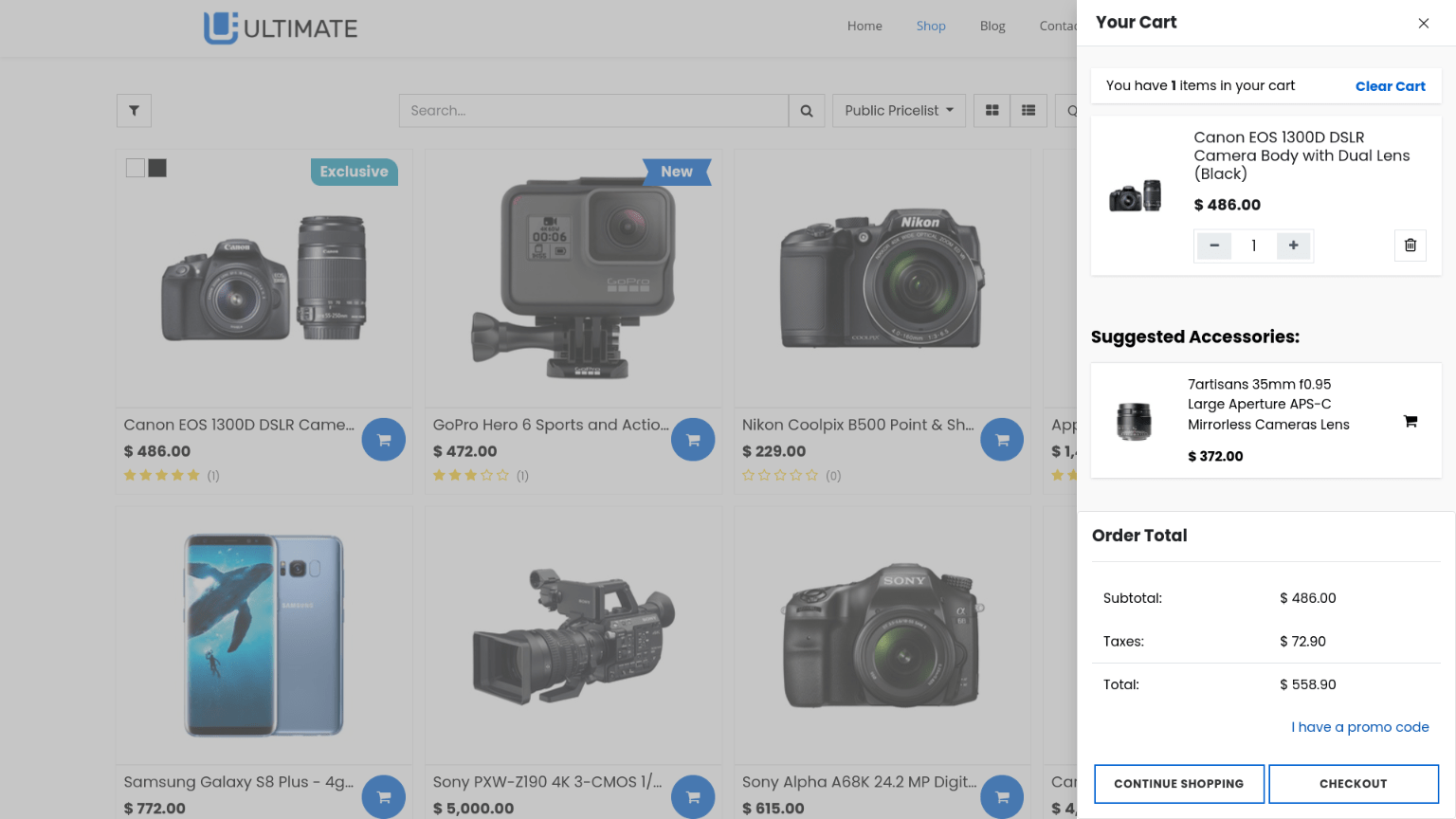Click the $ 72.90 taxes value
This screenshot has height=819, width=1456.
[x=1302, y=642]
